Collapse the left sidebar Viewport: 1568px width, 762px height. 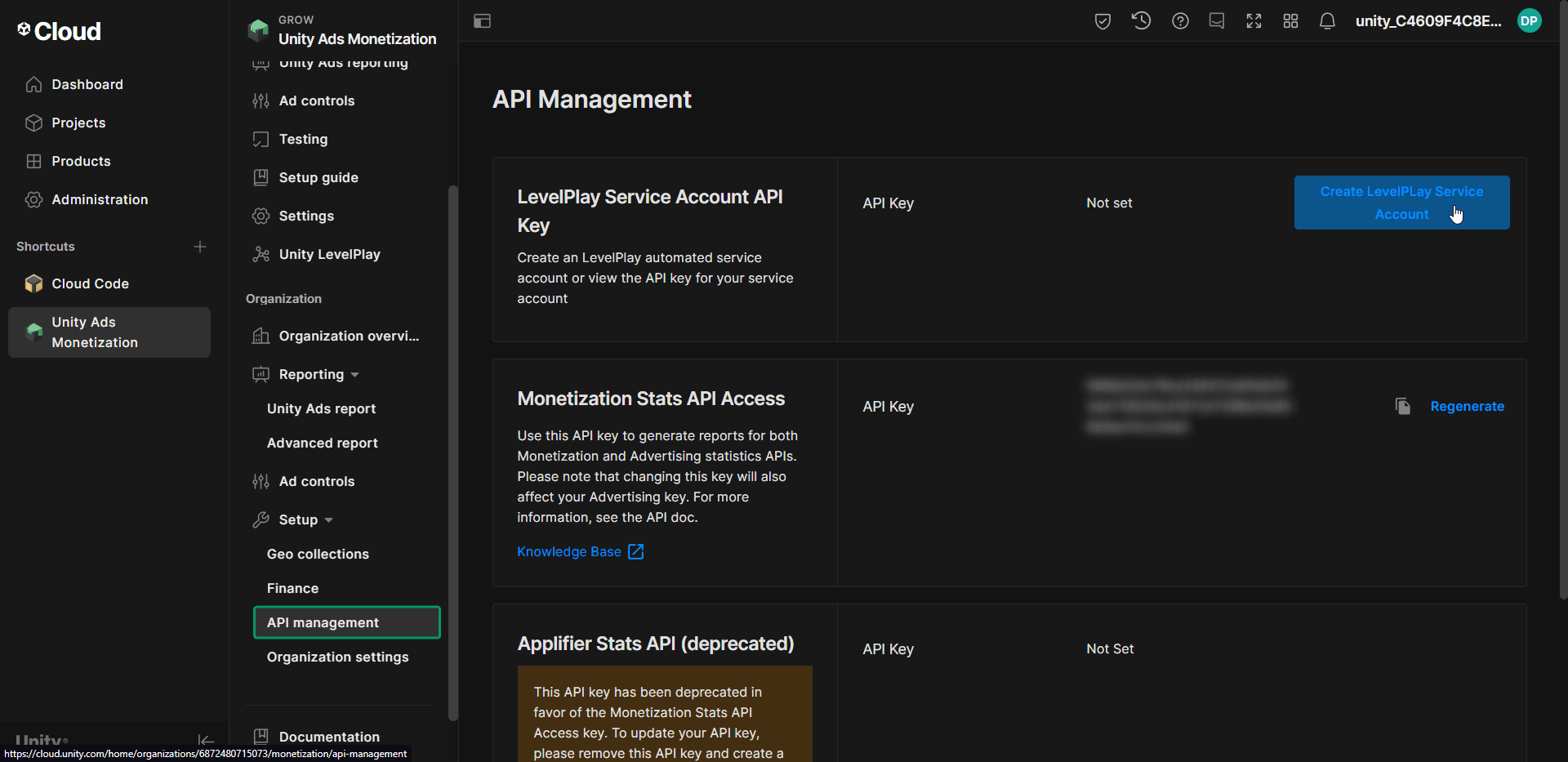(206, 741)
